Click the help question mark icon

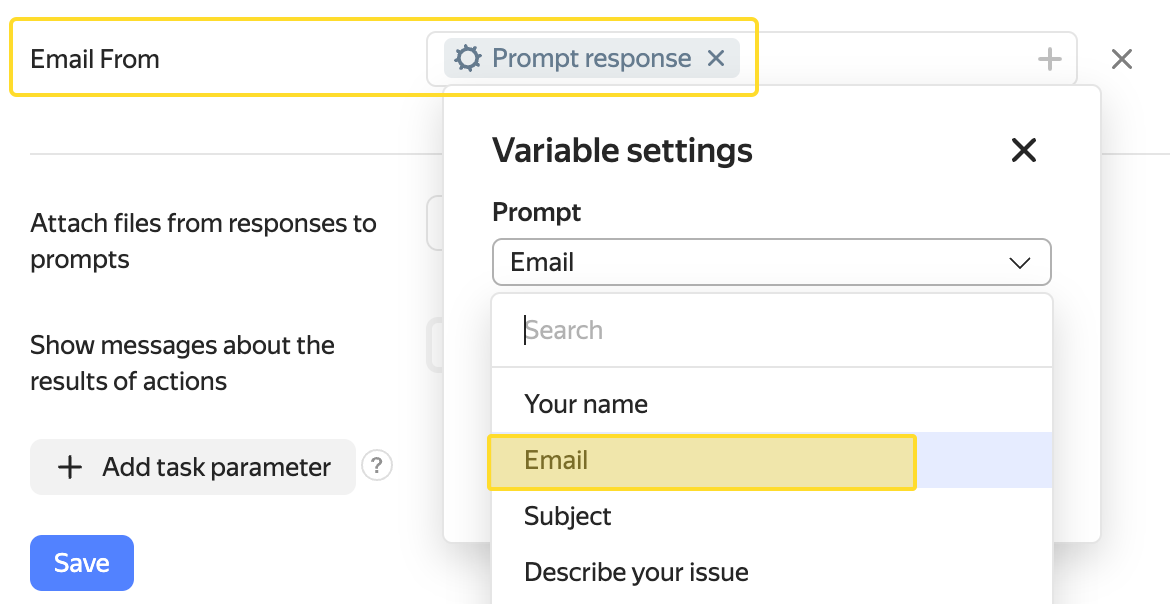[377, 466]
